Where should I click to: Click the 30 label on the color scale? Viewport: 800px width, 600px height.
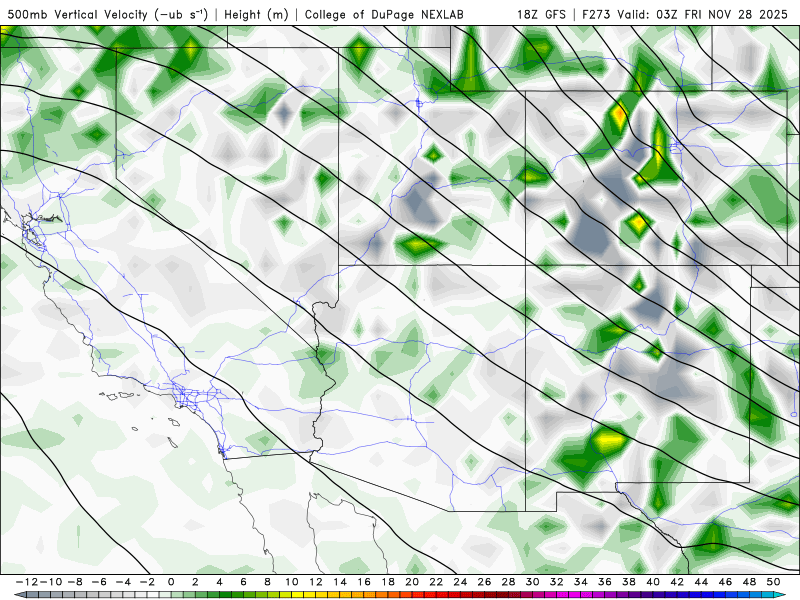(x=532, y=582)
